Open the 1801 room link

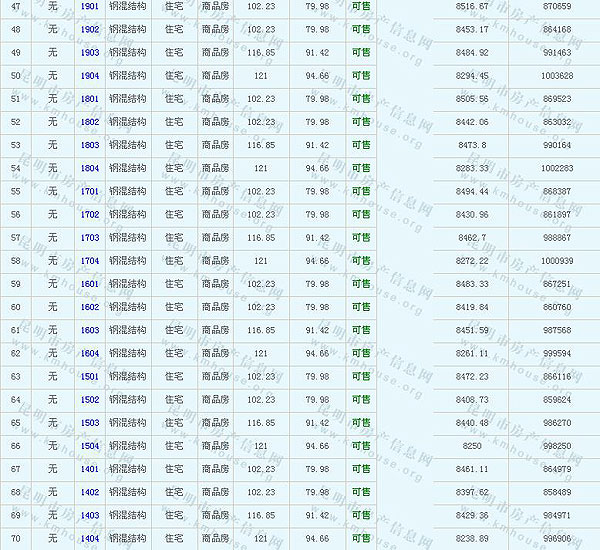(90, 99)
